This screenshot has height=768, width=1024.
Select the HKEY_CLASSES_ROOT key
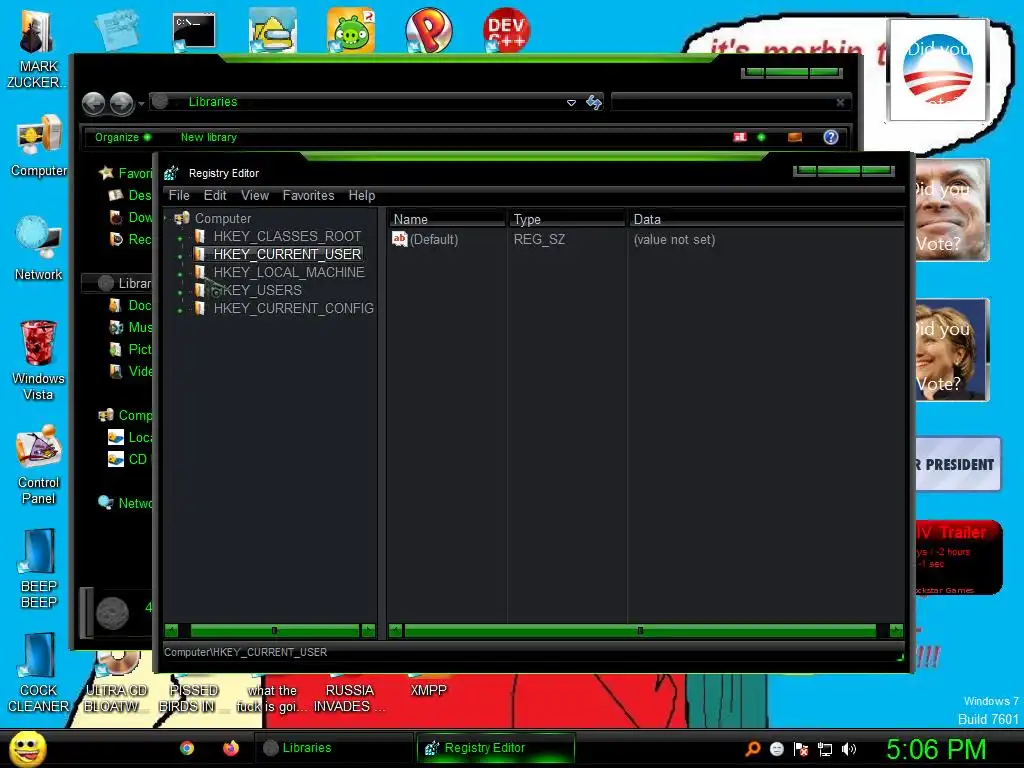[x=287, y=236]
